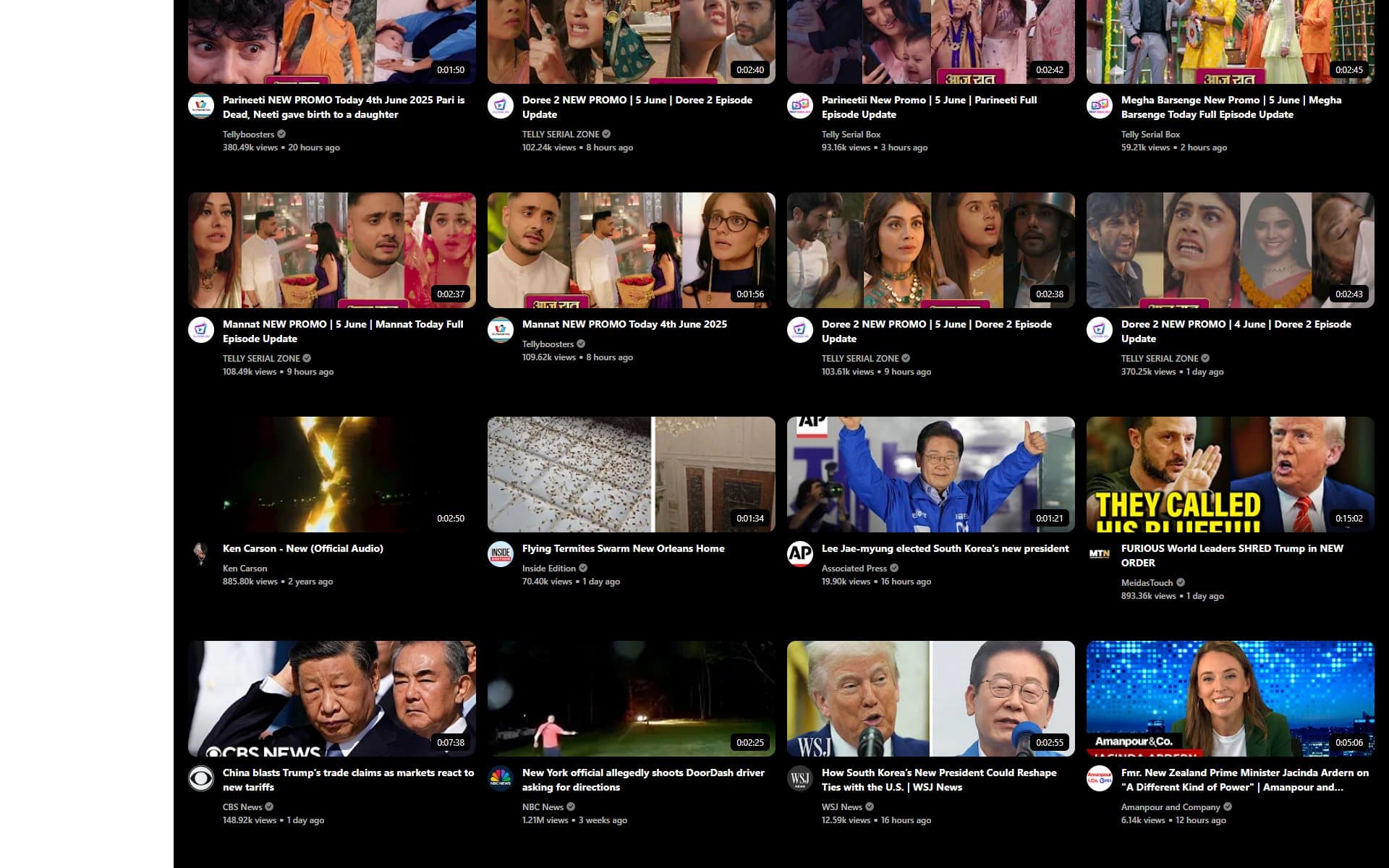Click verified badge next to WSJ News

click(870, 807)
